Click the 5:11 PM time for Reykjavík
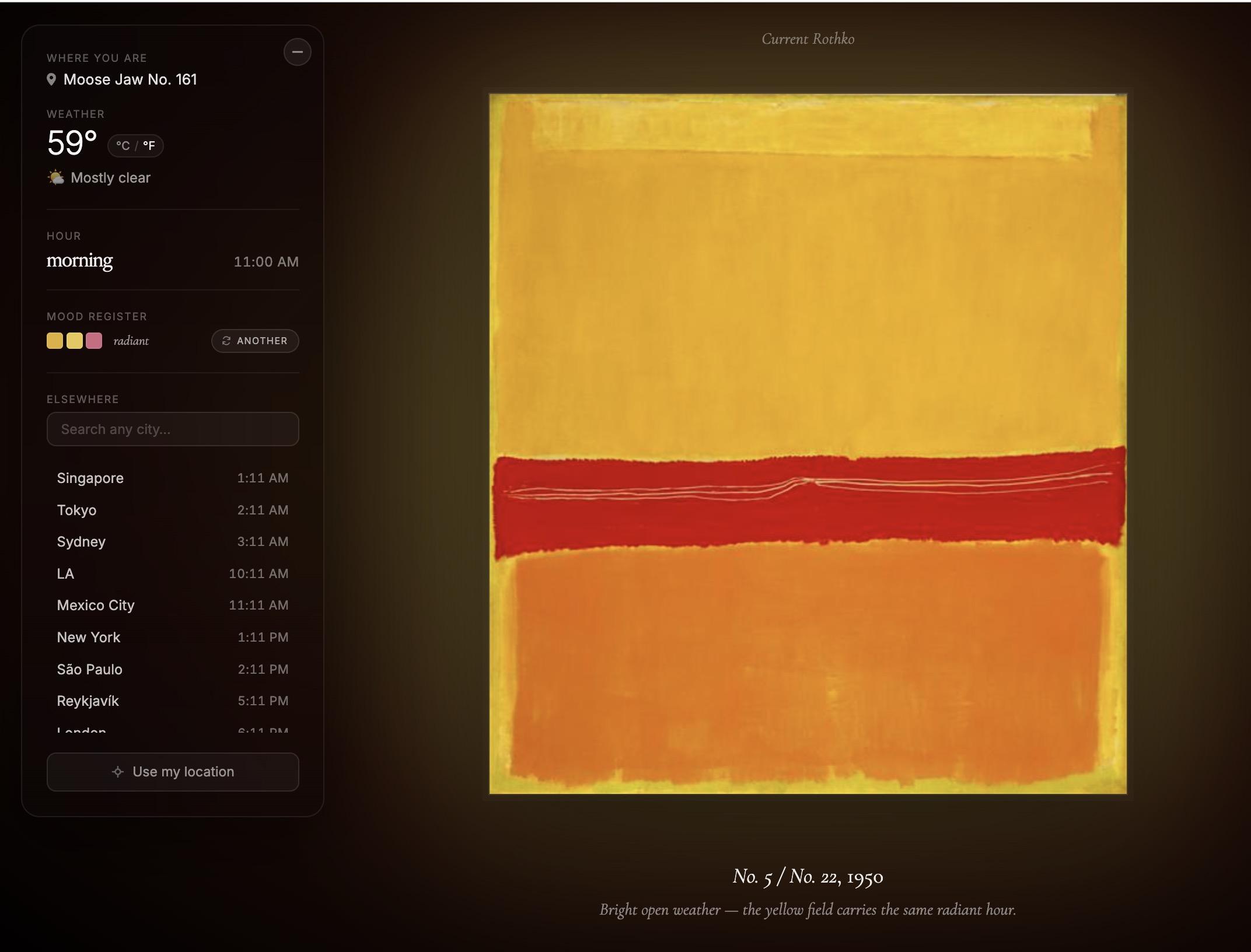Image resolution: width=1251 pixels, height=952 pixels. 263,701
